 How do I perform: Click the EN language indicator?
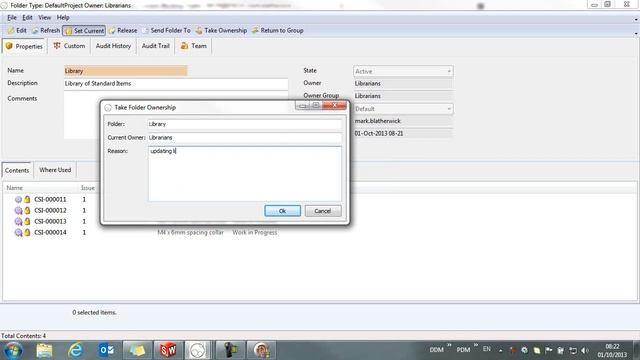[487, 349]
